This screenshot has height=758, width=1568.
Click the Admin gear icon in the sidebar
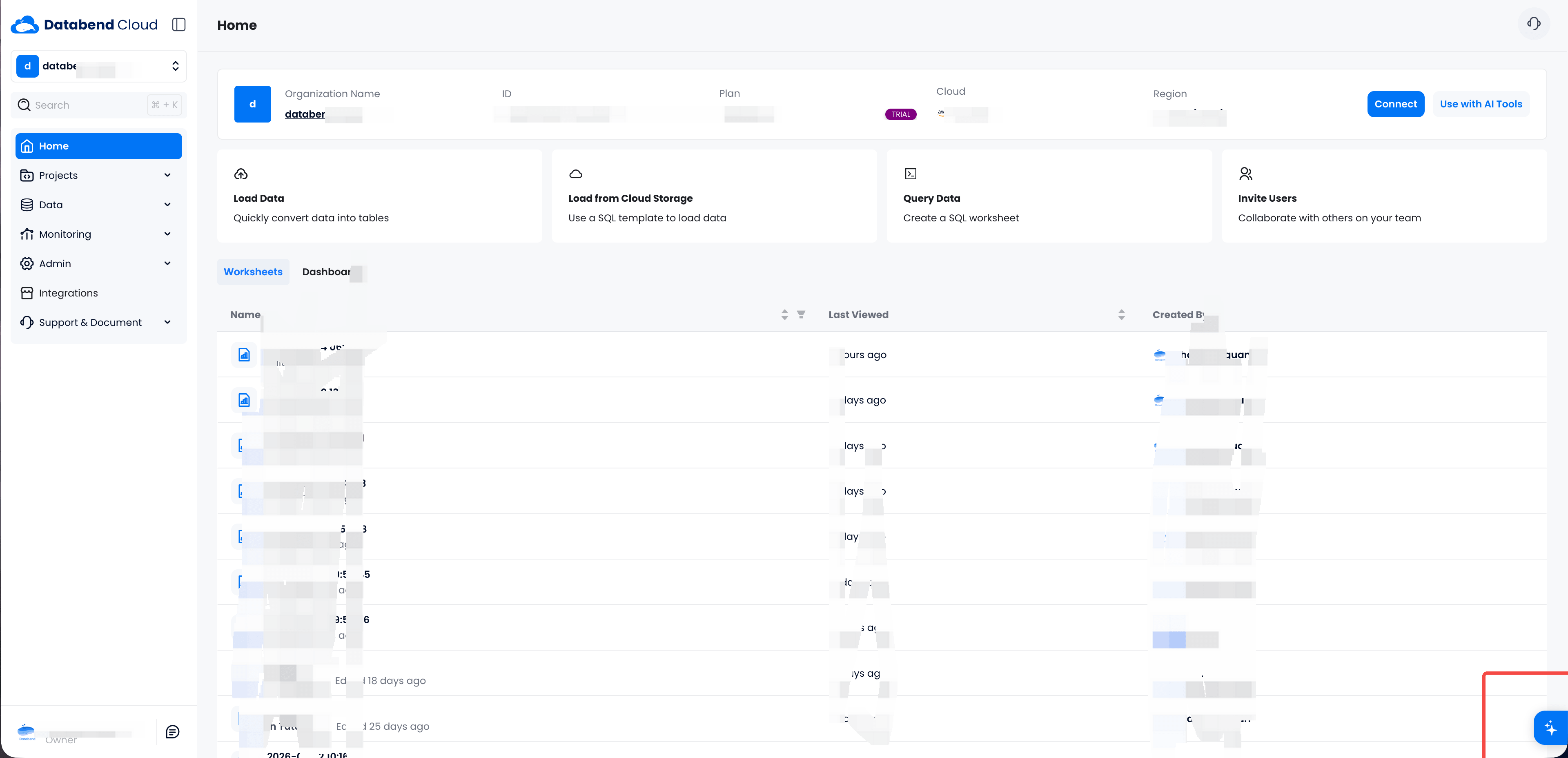[27, 264]
